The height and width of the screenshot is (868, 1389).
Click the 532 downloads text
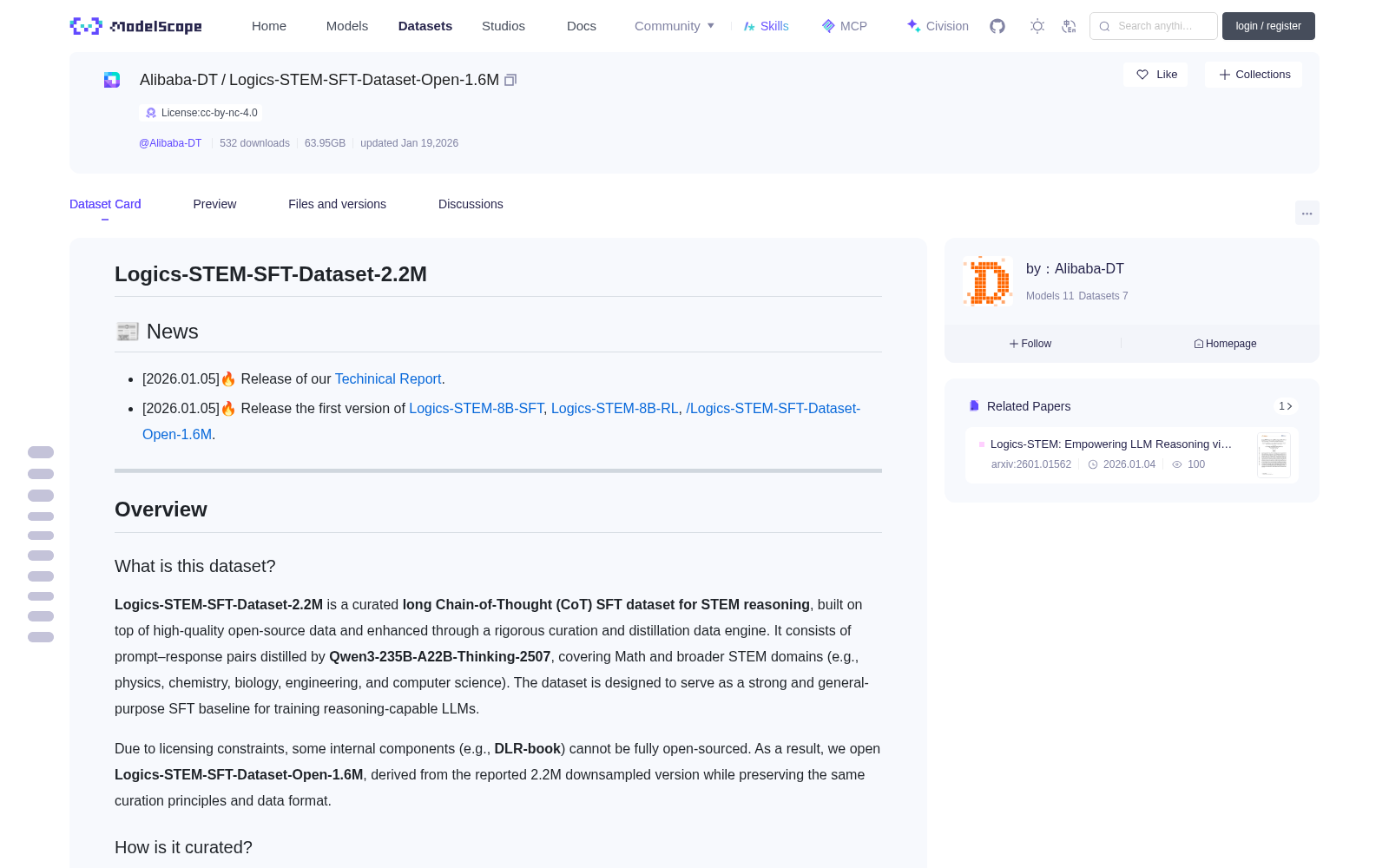[254, 143]
